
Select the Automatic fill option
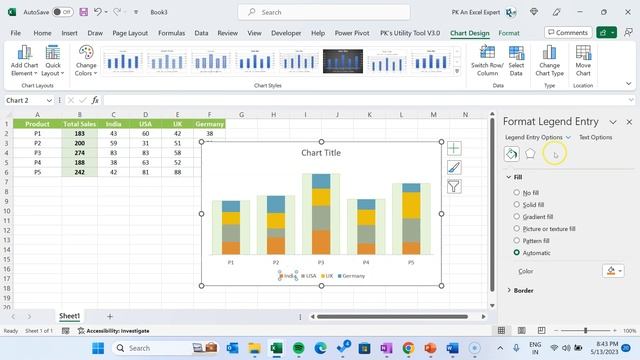516,252
